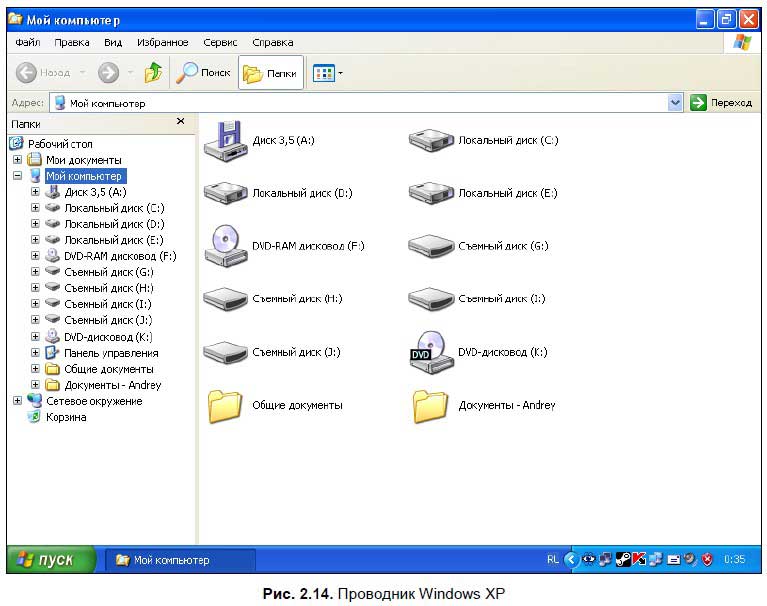Viewport: 767px width, 606px height.
Task: Open the Сервис menu
Action: click(x=220, y=43)
